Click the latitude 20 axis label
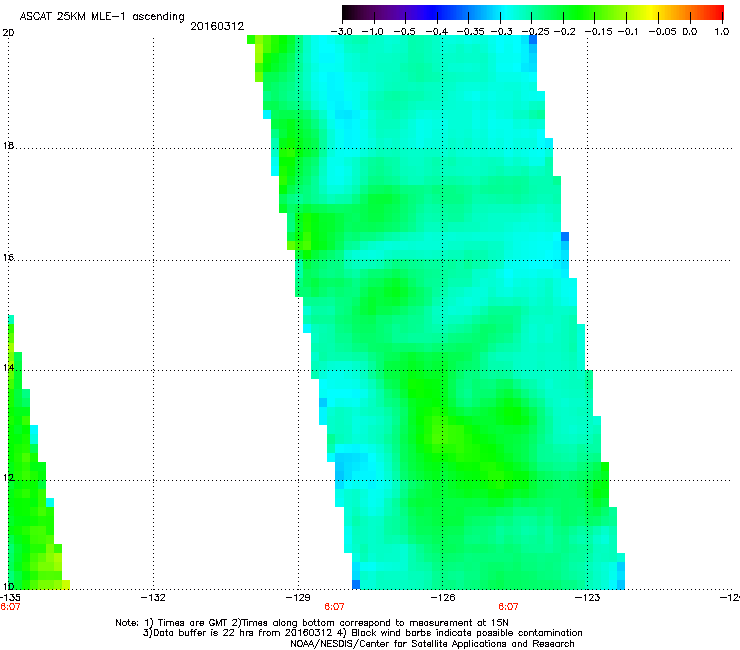This screenshot has height=650, width=740. click(x=8, y=33)
